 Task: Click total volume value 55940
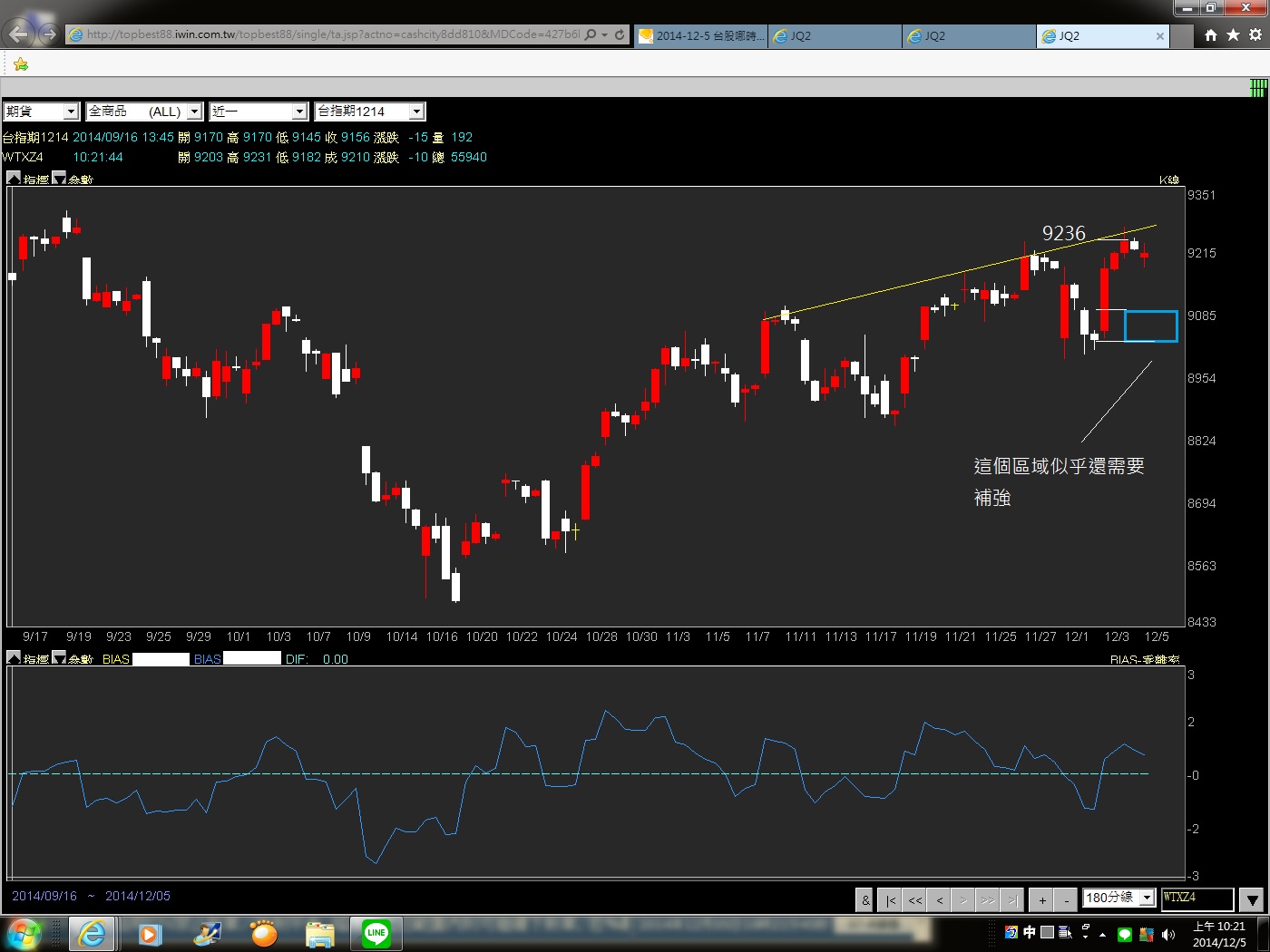(x=469, y=157)
